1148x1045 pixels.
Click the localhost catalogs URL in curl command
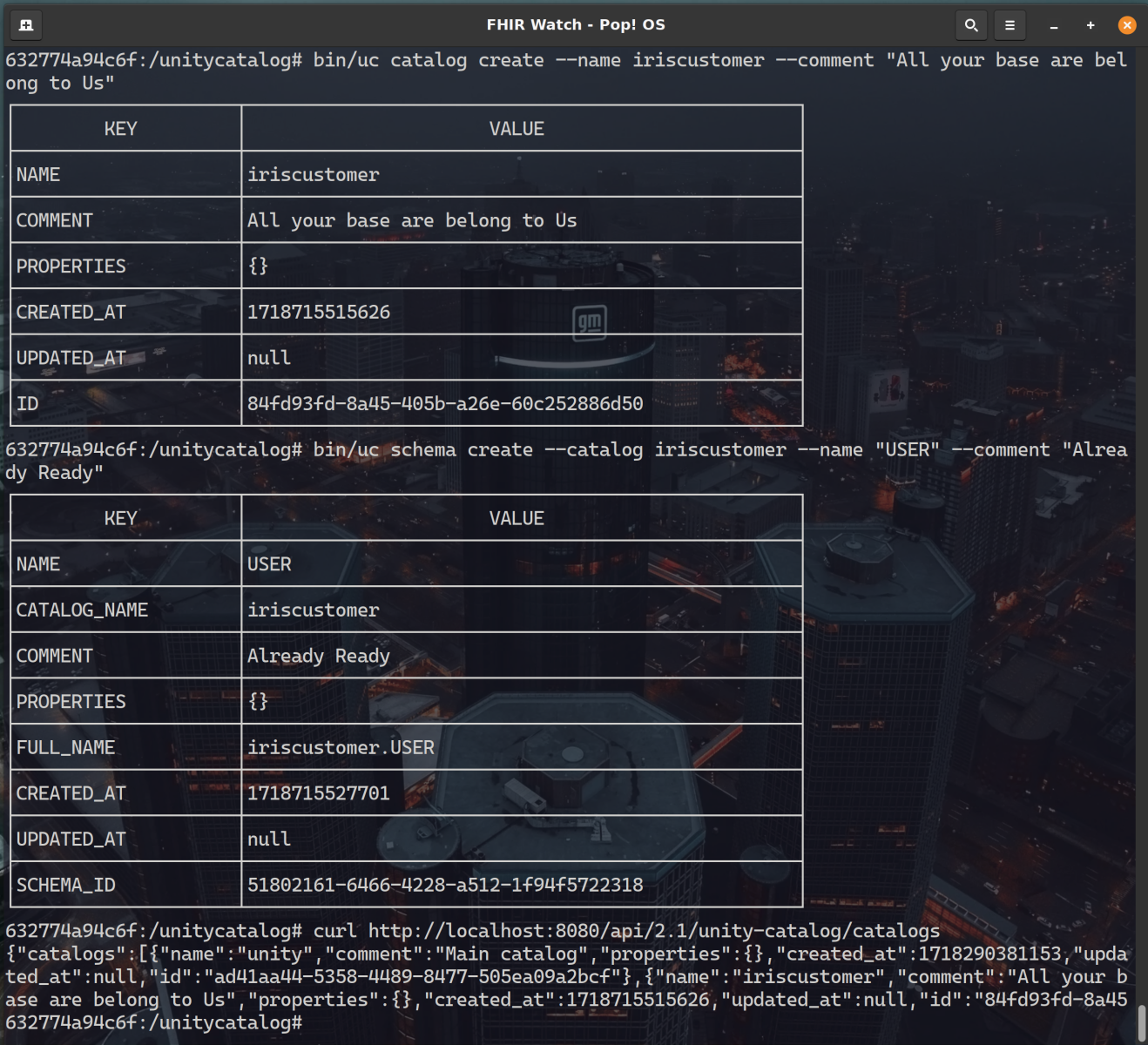tap(653, 931)
